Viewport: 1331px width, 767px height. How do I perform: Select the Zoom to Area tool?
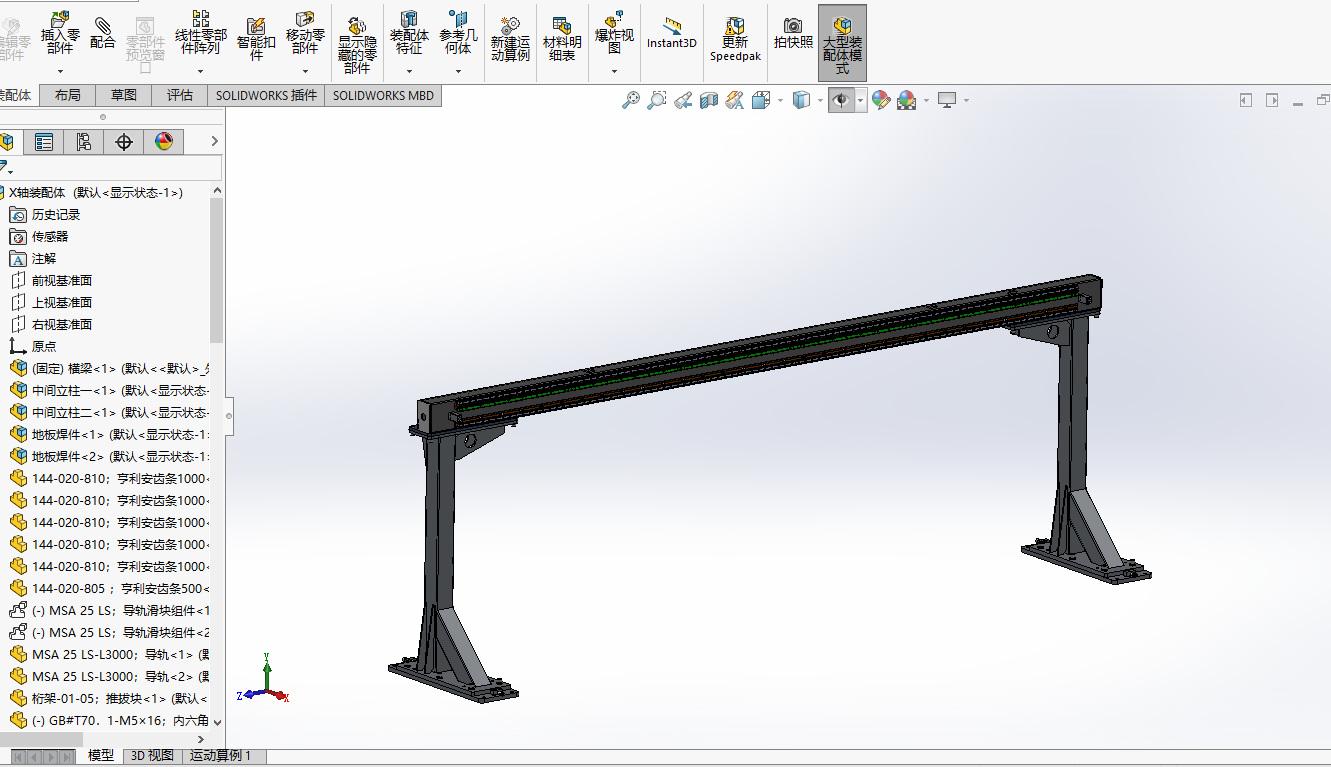click(656, 100)
